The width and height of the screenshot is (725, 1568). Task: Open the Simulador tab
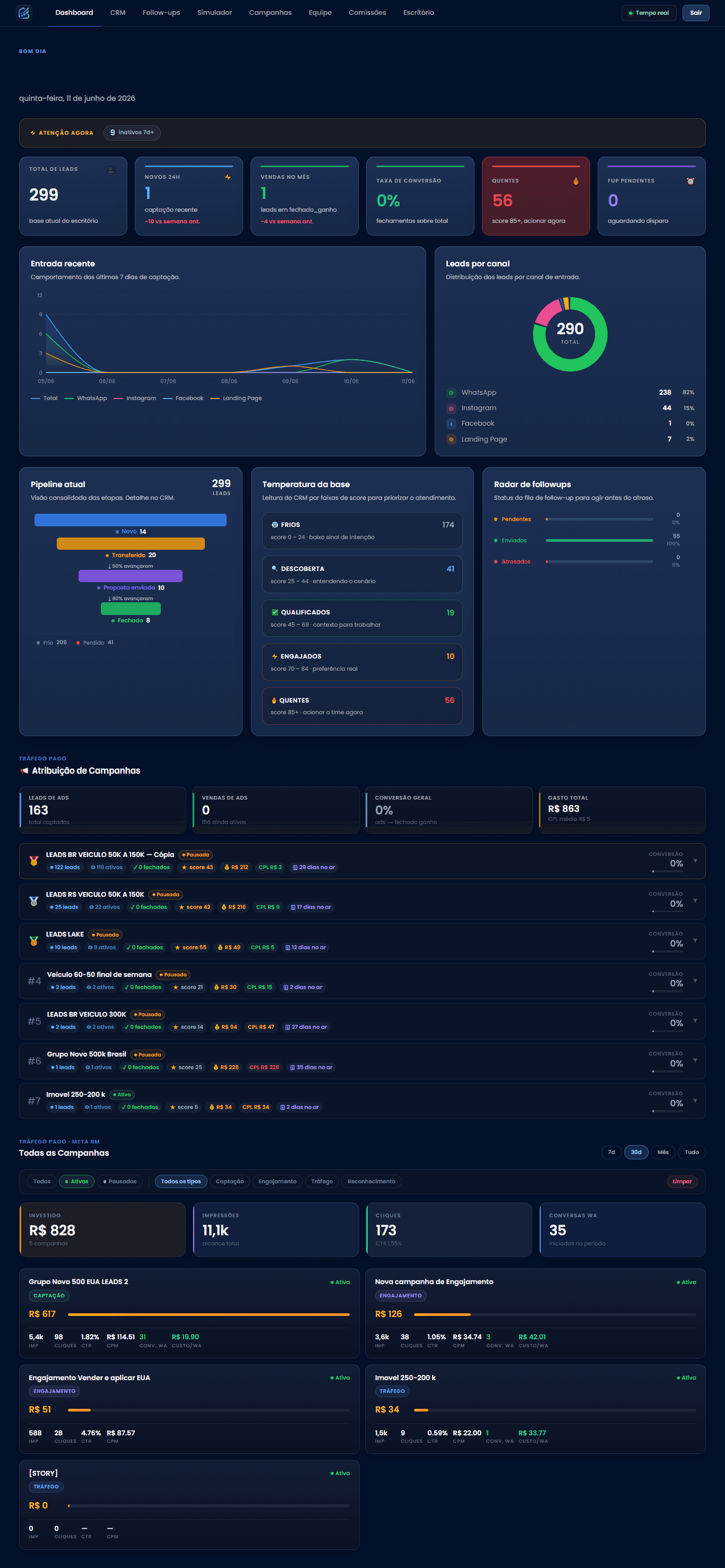pyautogui.click(x=214, y=13)
